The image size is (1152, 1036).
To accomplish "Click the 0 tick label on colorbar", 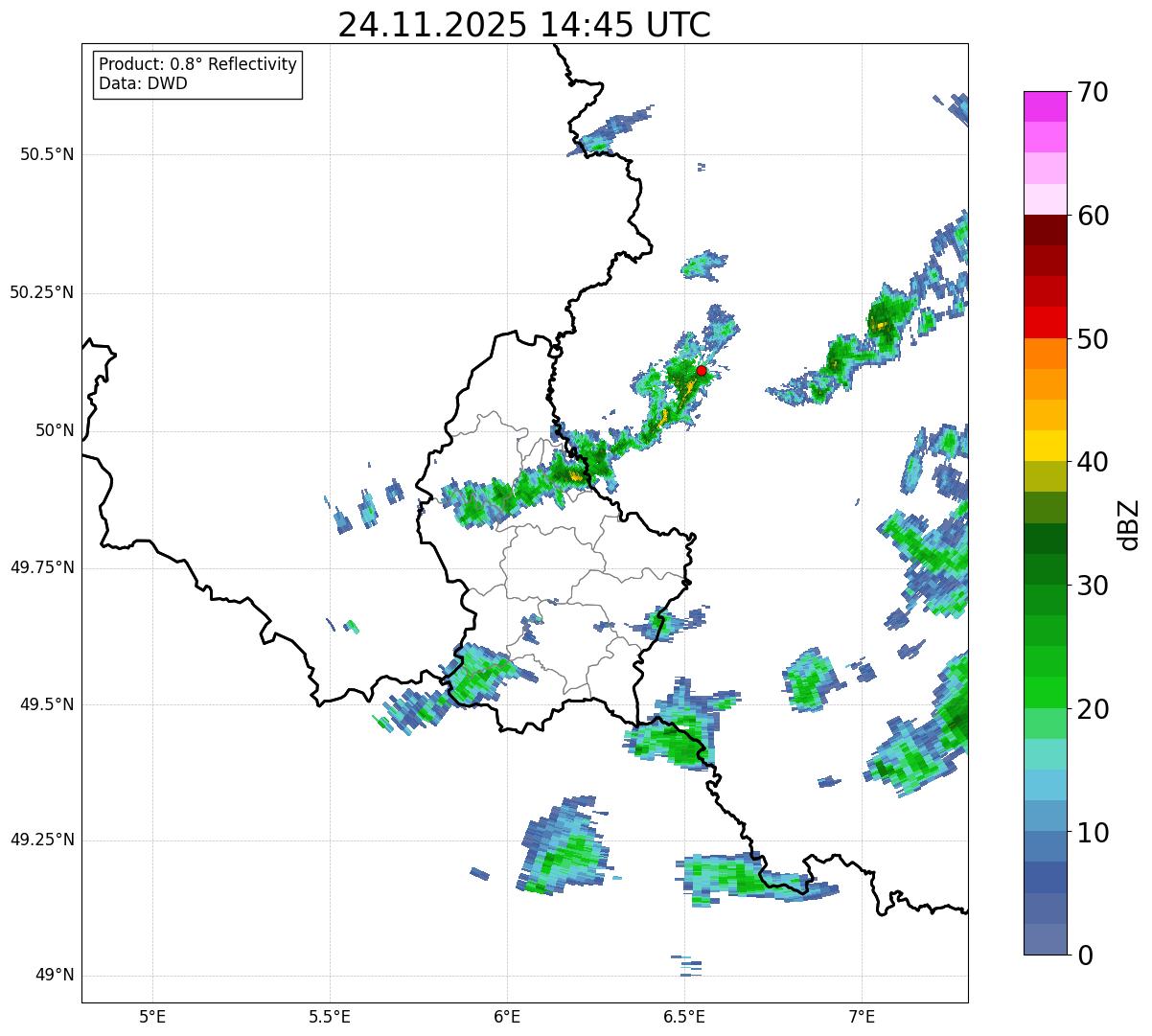I will [1085, 955].
